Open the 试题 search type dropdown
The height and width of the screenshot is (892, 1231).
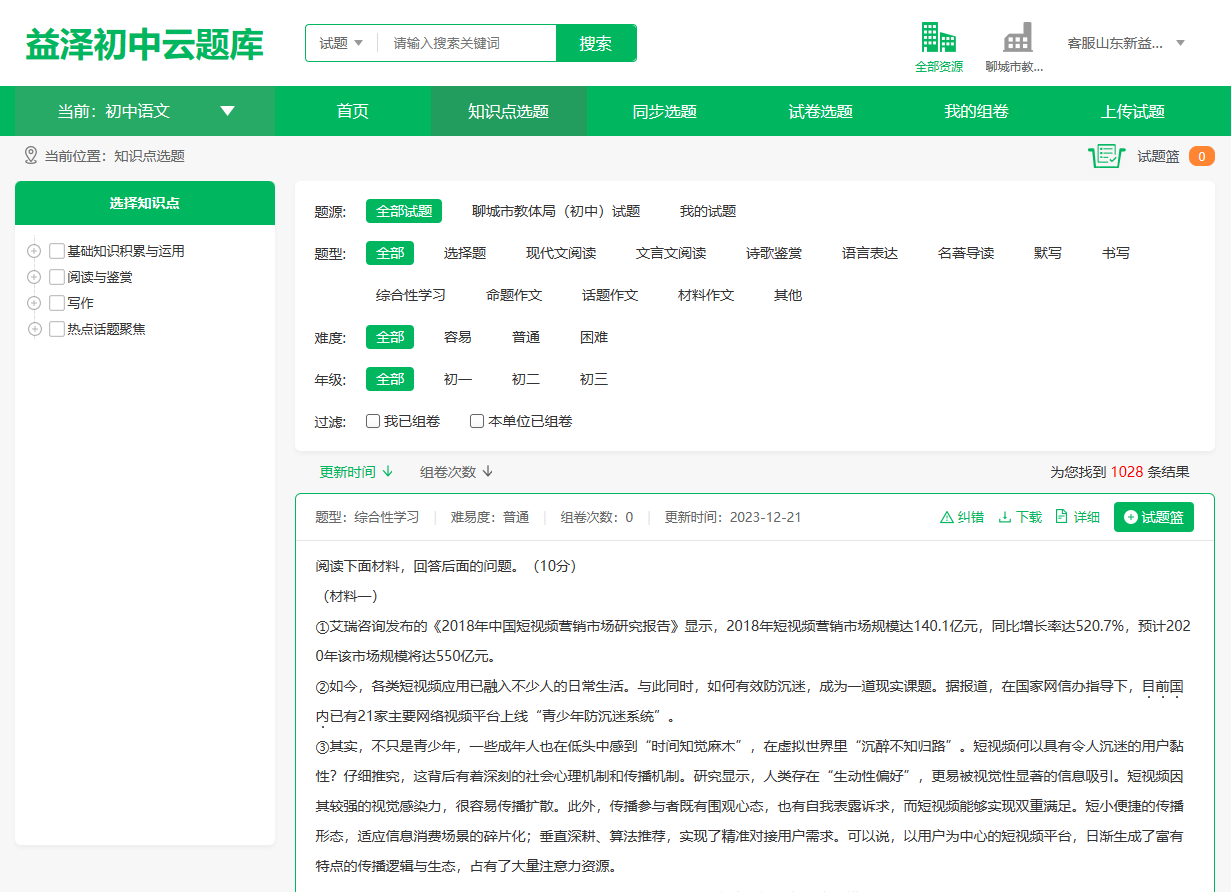(x=340, y=43)
